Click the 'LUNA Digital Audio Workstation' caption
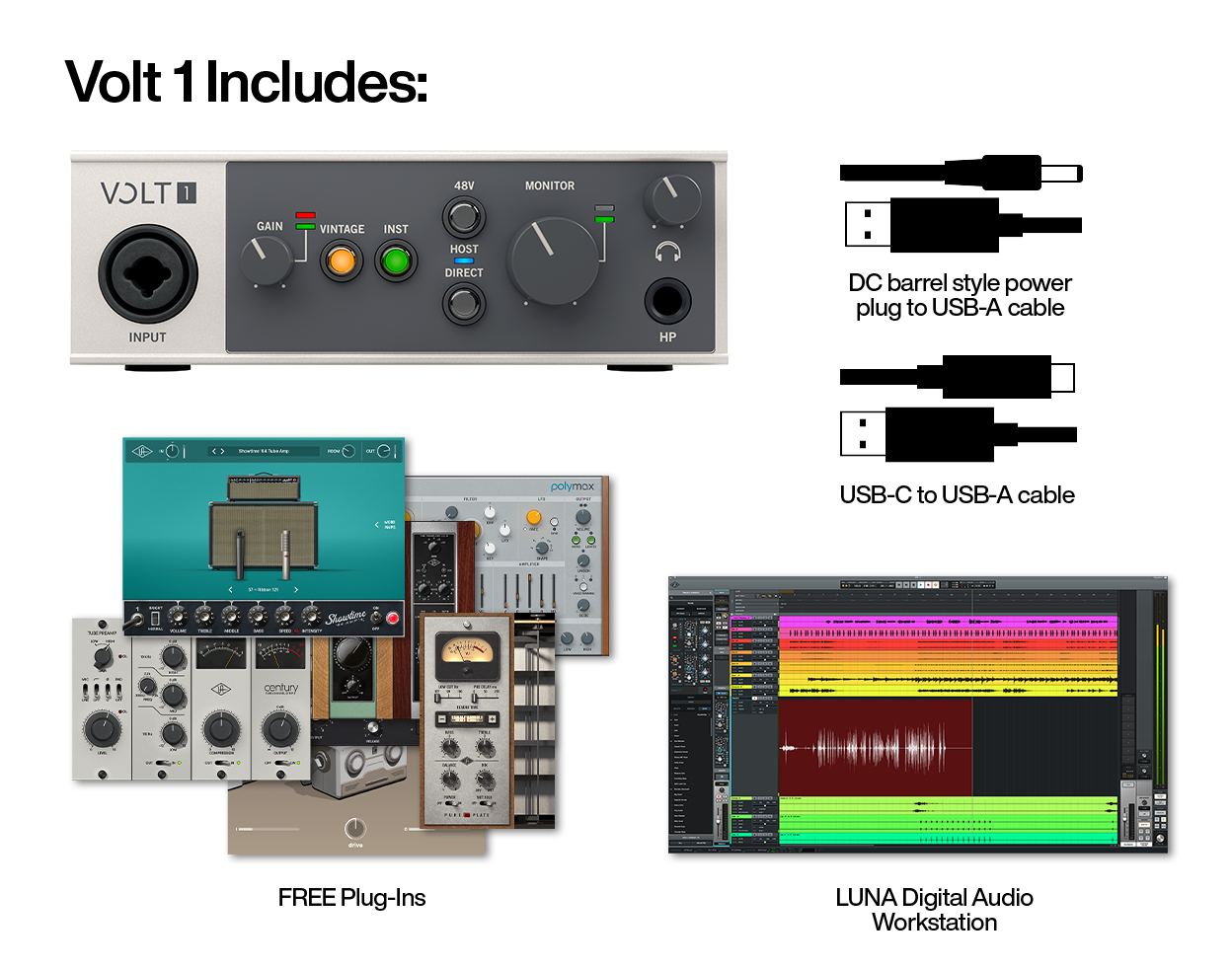1232x967 pixels. click(x=934, y=910)
